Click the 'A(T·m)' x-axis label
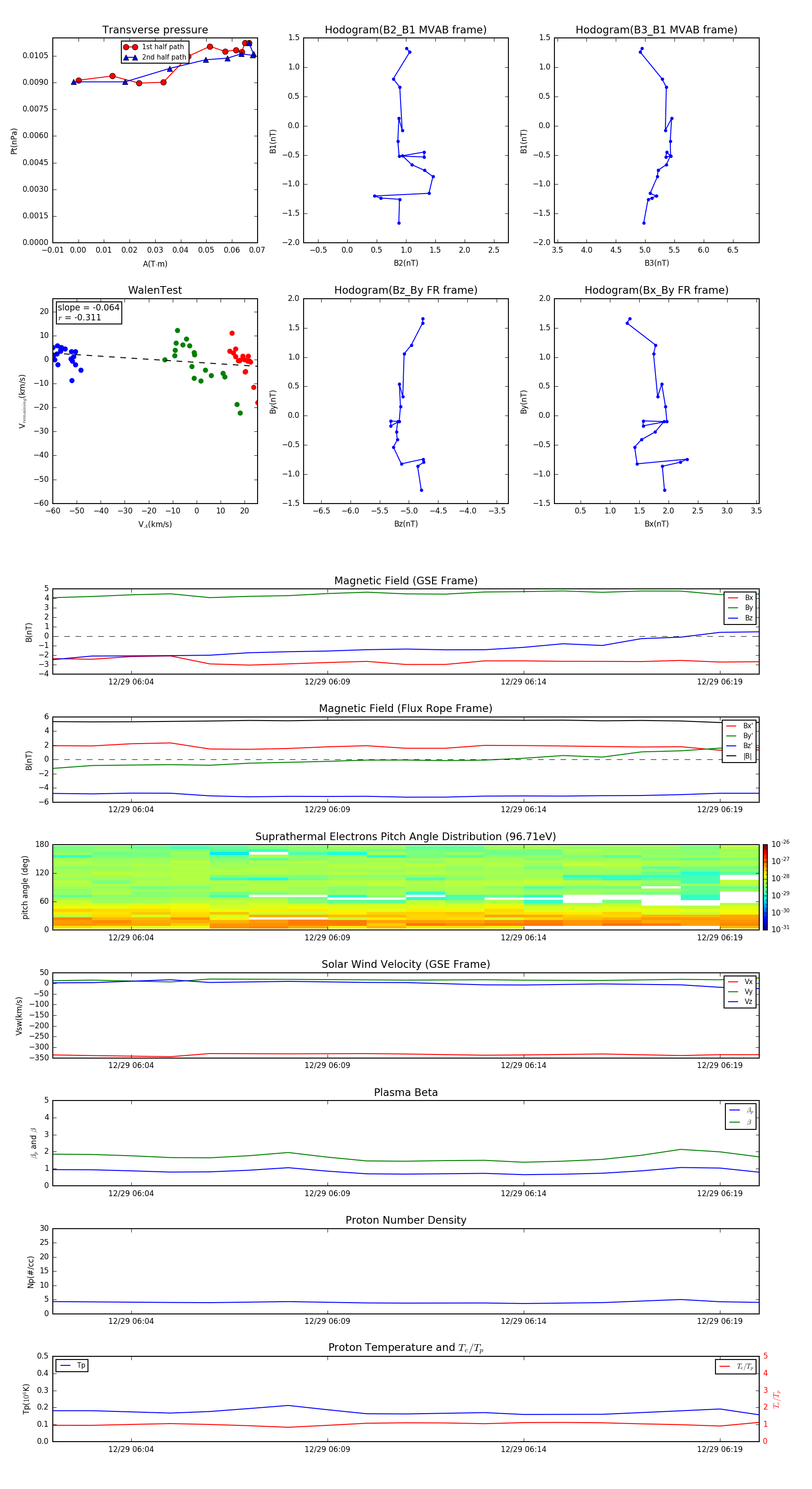 pyautogui.click(x=155, y=264)
